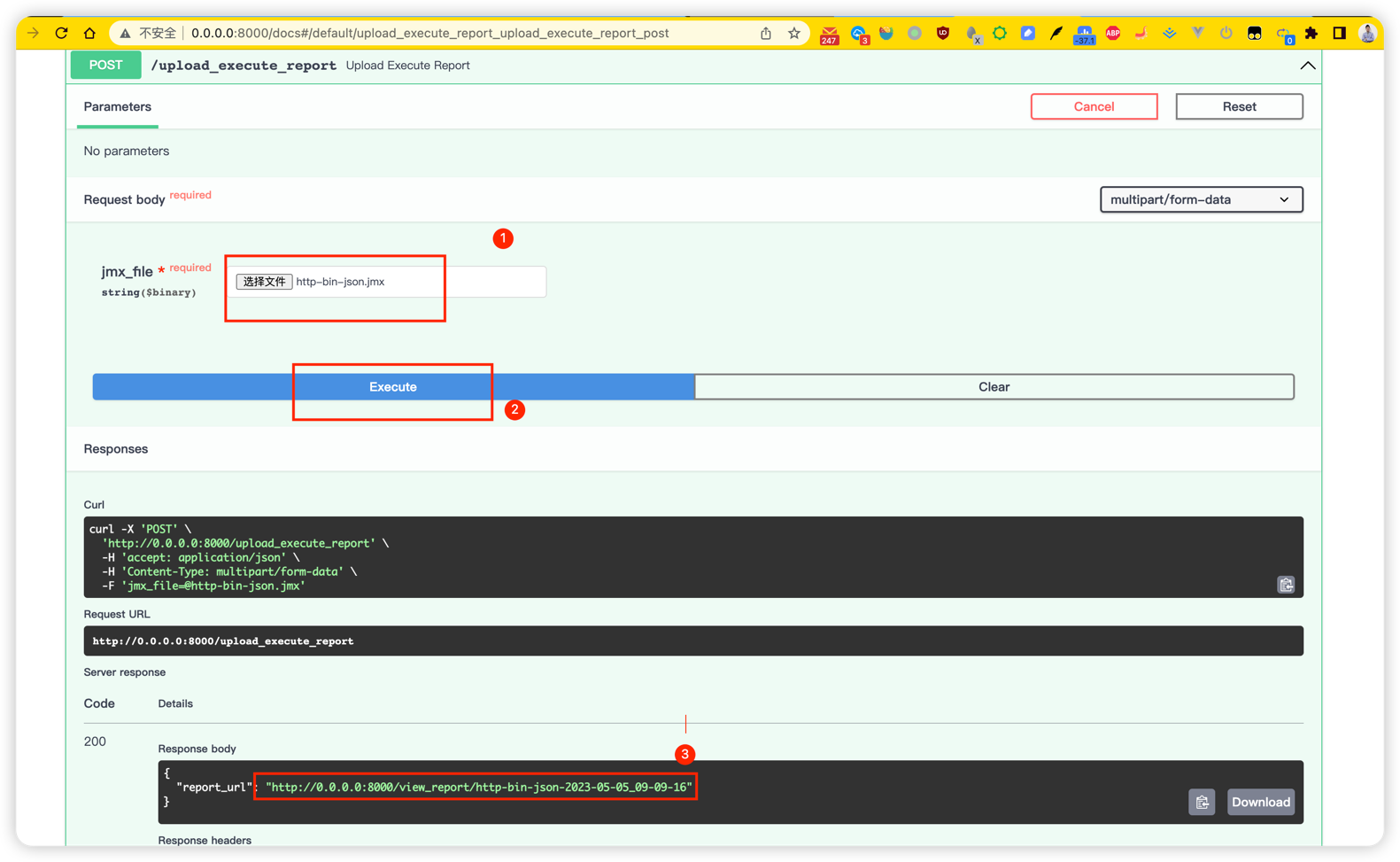1400x862 pixels.
Task: Open the black feather extension
Action: click(x=1056, y=33)
